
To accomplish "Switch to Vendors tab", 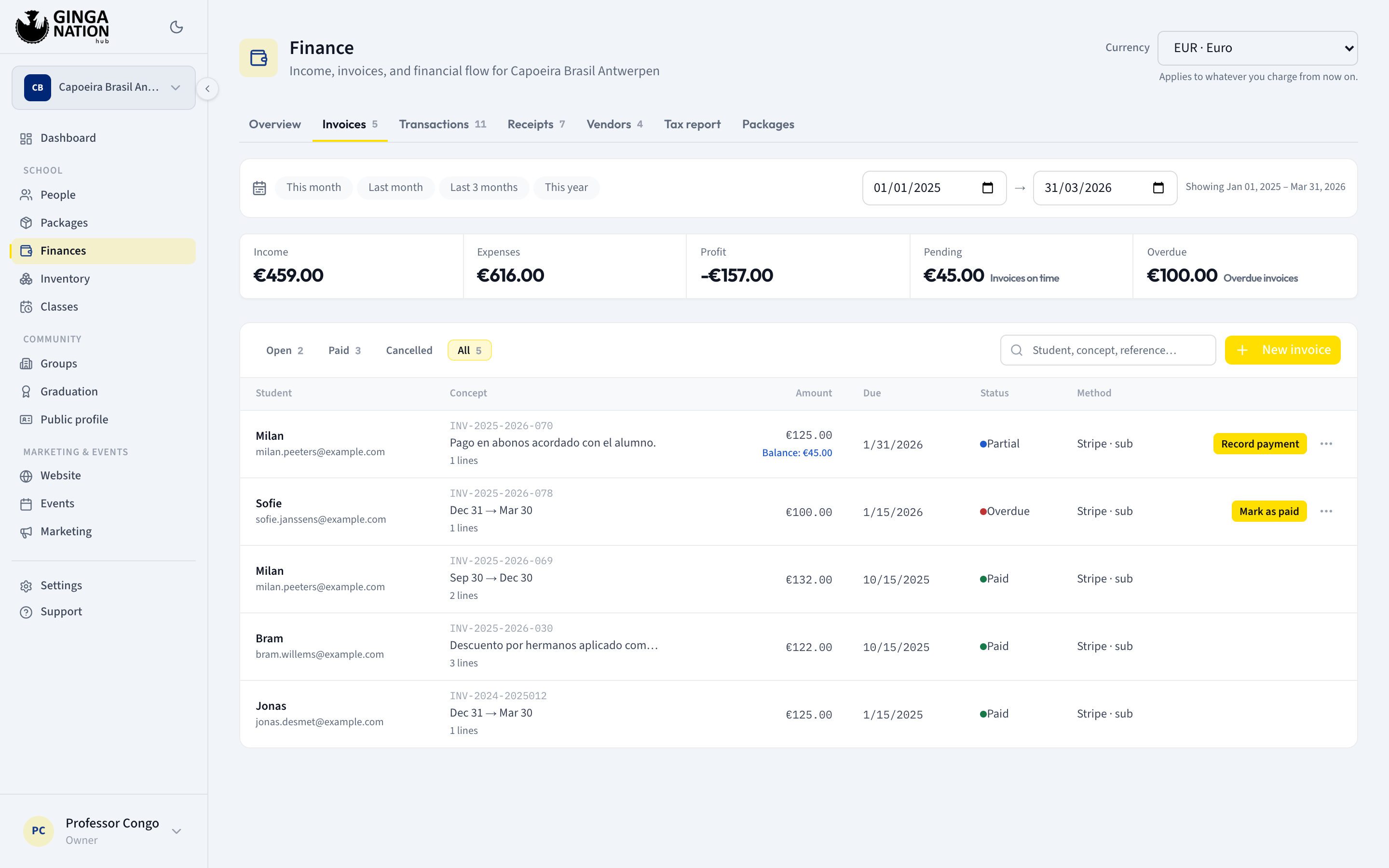I will [614, 124].
